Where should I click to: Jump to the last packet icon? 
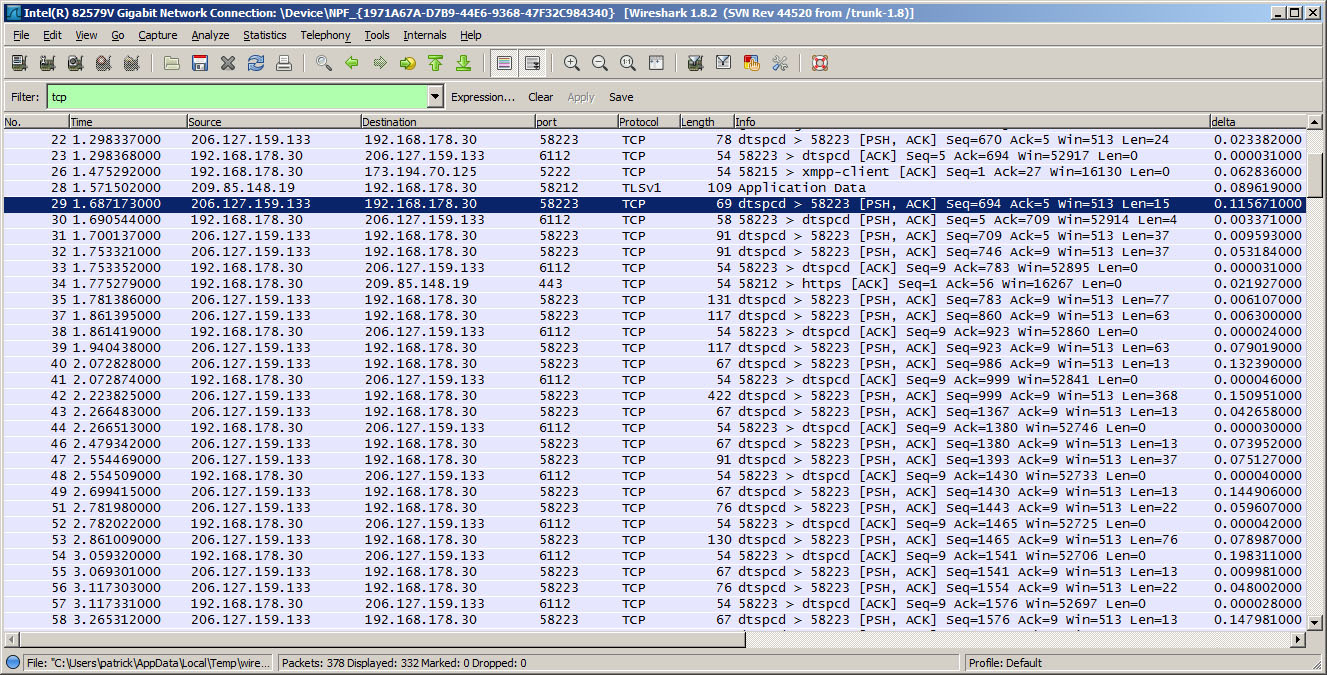[463, 63]
